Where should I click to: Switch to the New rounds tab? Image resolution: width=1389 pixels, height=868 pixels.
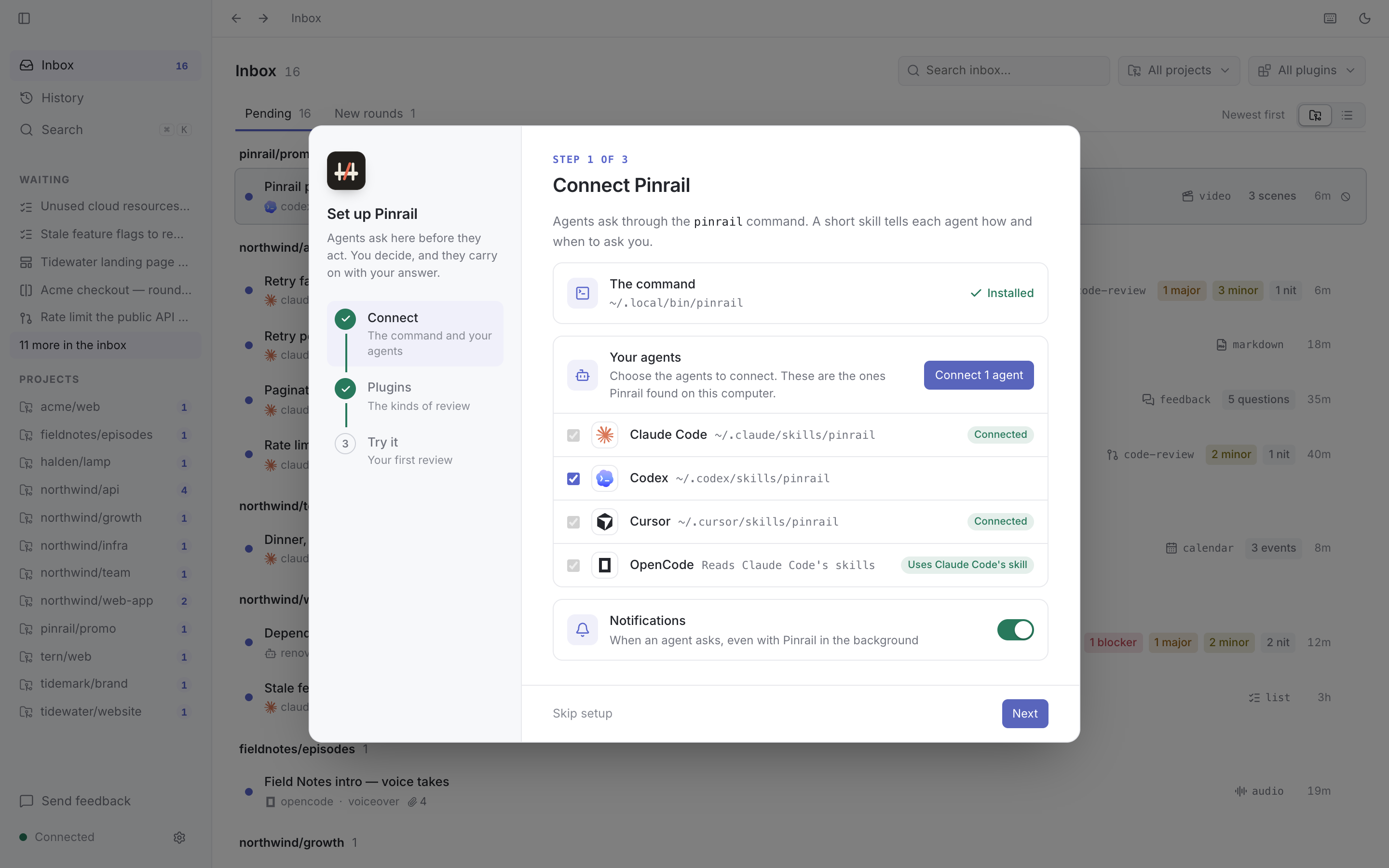tap(375, 114)
